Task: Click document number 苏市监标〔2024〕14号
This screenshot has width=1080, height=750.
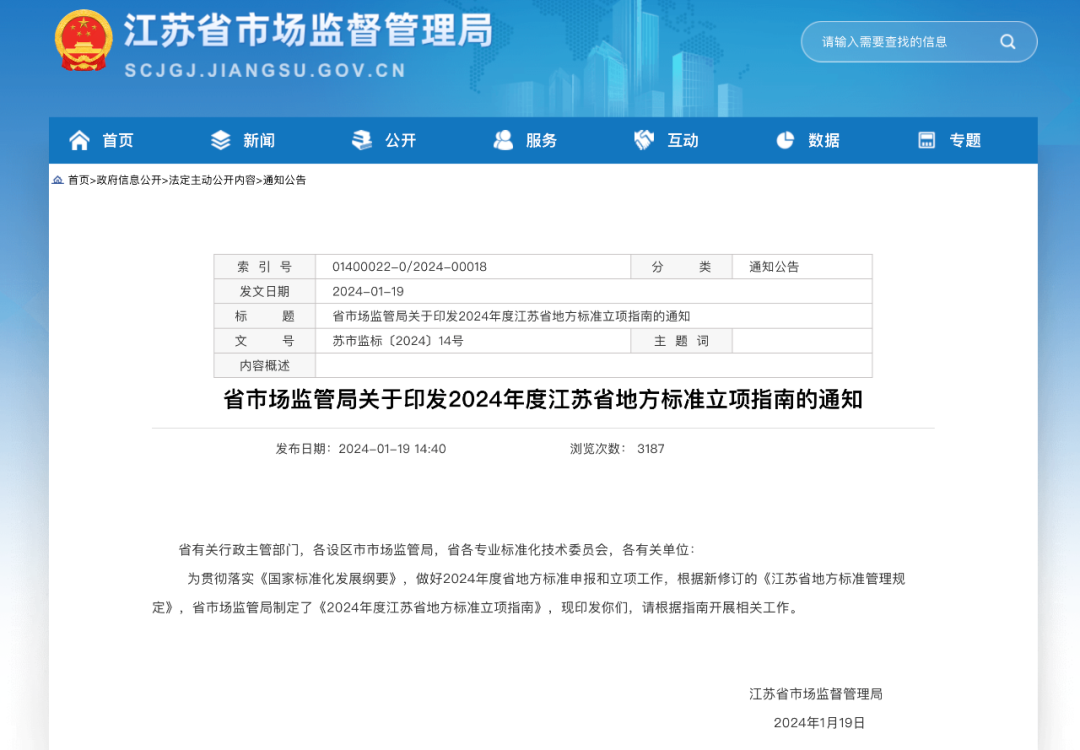Action: click(397, 341)
